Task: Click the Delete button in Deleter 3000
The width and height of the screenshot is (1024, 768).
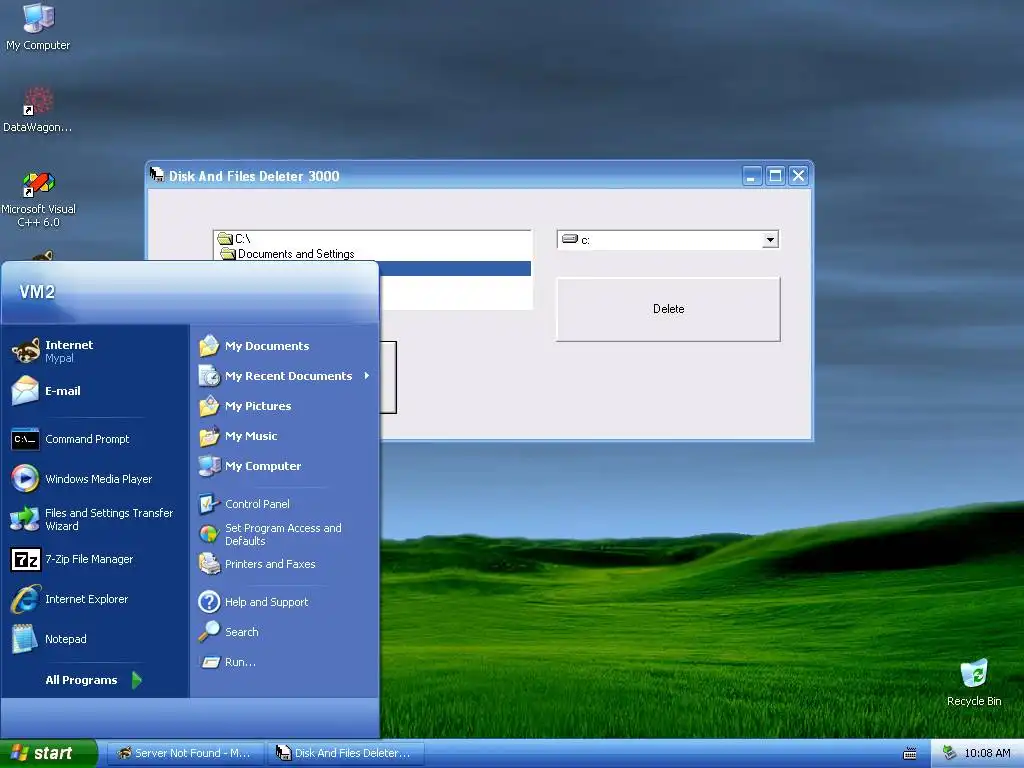Action: tap(668, 309)
